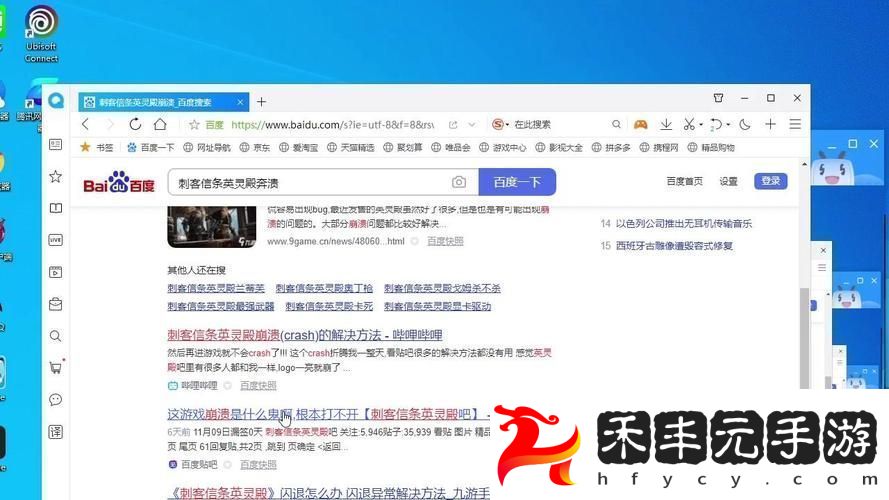
Task: Reload the current page
Action: [135, 124]
